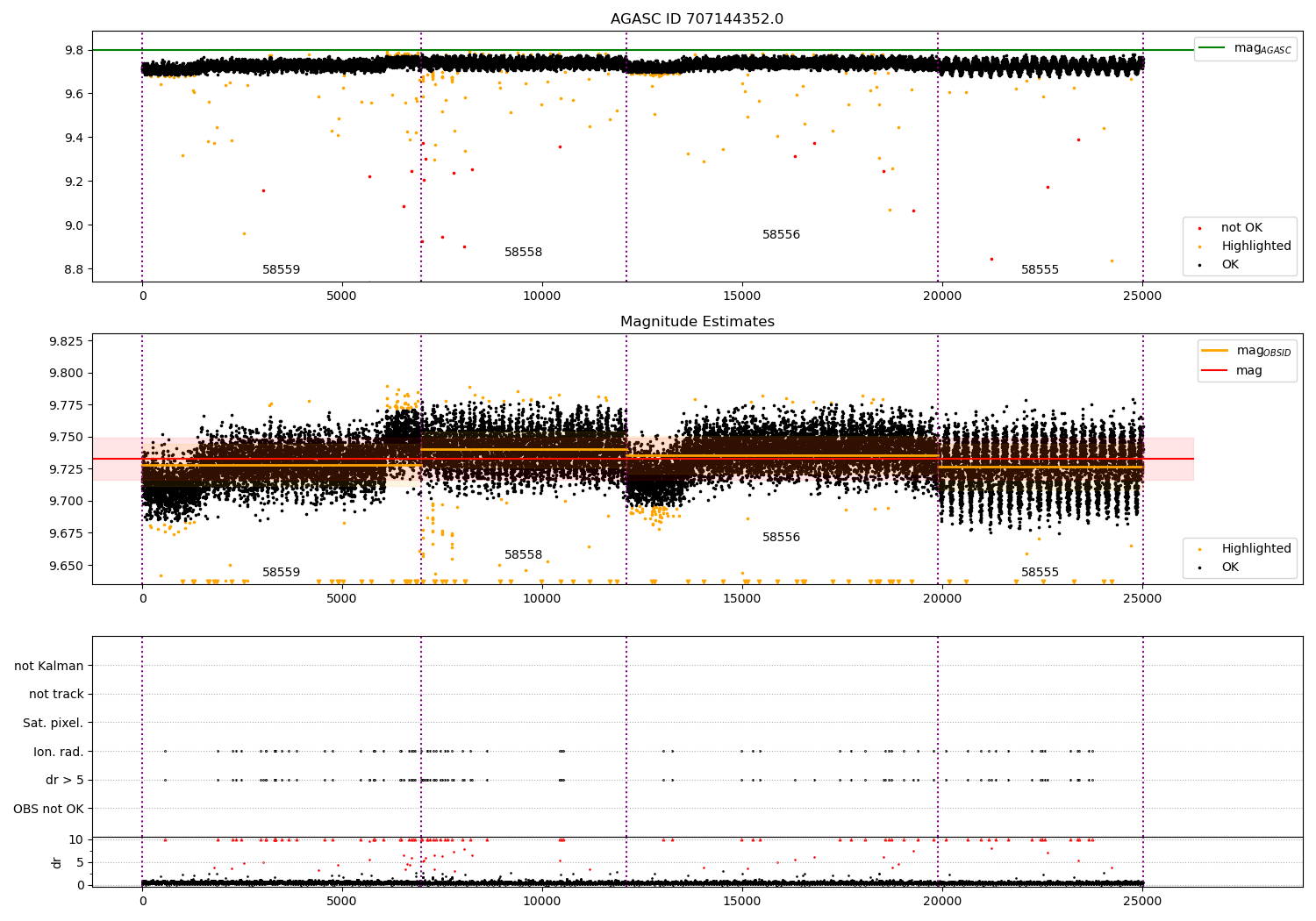1316x921 pixels.
Task: Click the '58555' label in the top plot
Action: point(1040,270)
